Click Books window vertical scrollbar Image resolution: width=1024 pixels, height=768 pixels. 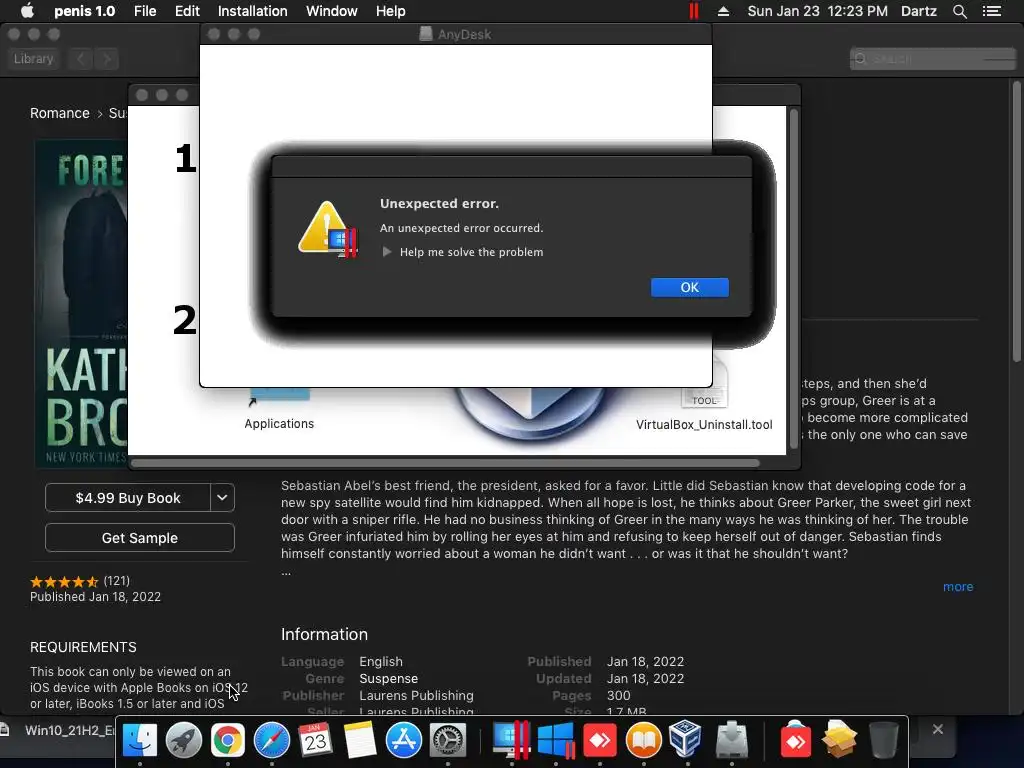(1017, 221)
